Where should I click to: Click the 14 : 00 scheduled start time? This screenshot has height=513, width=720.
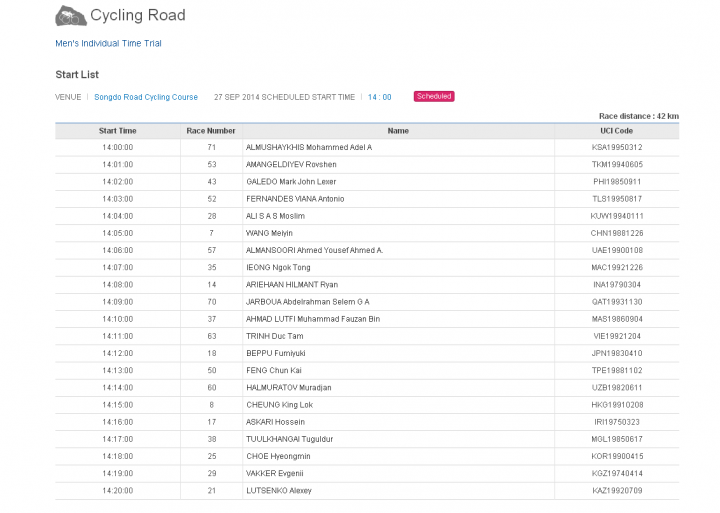click(x=379, y=97)
